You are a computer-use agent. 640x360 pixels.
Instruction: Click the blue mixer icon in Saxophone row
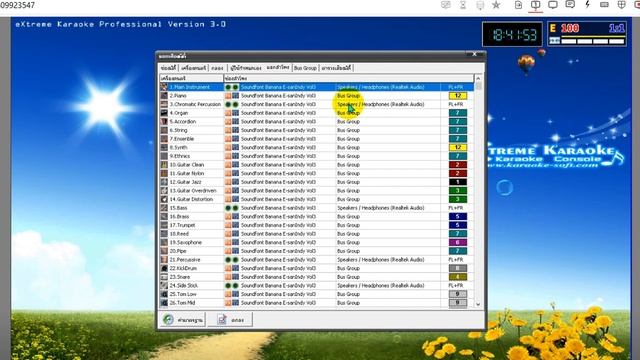tap(236, 242)
